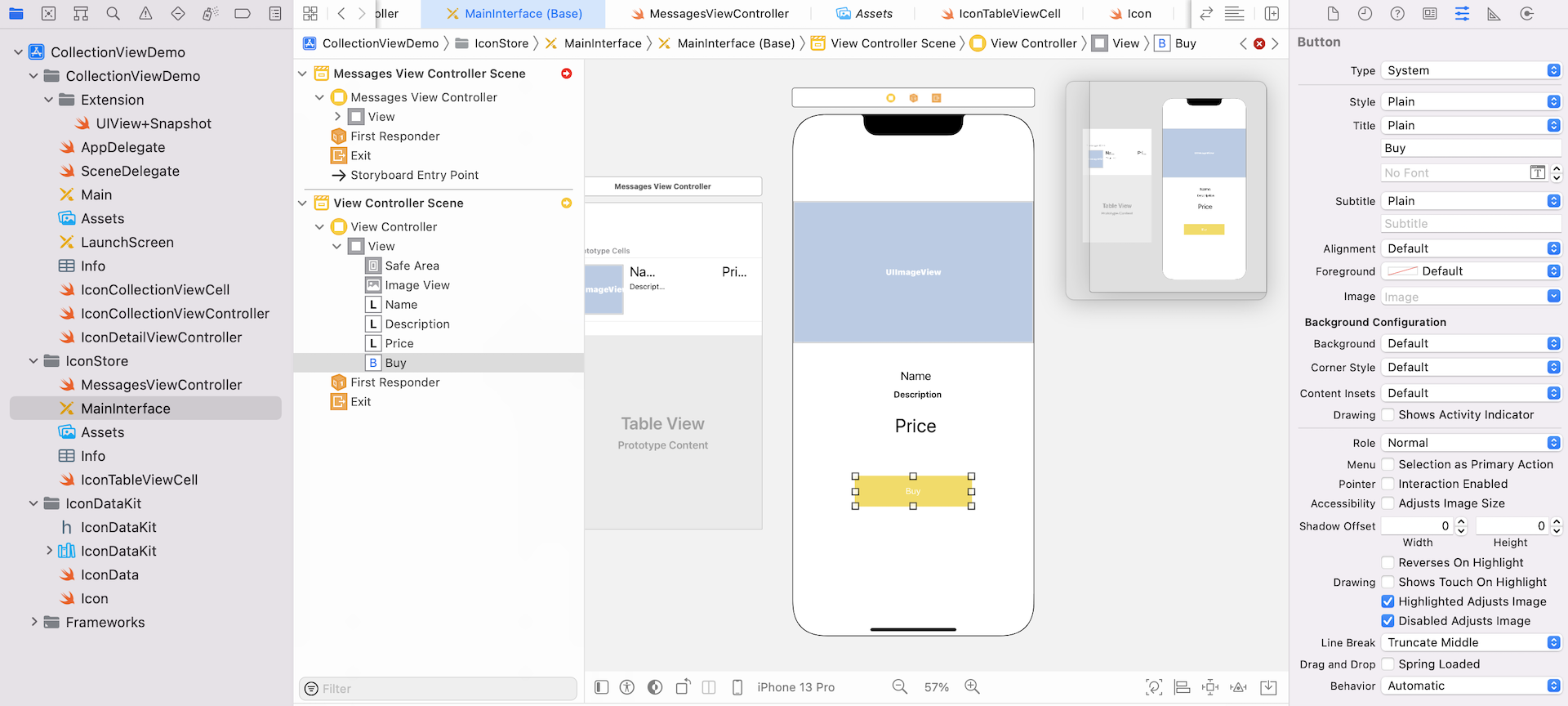Open the Issue navigator warning icon
Screen dimensions: 1568x706
tap(145, 14)
